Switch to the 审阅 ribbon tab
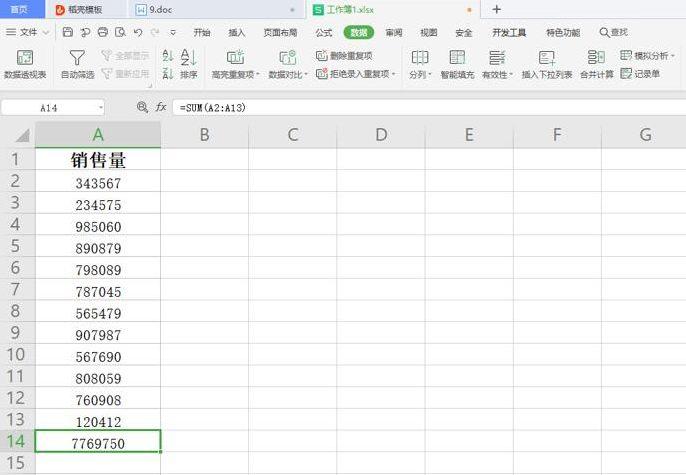This screenshot has height=475, width=686. coord(394,32)
